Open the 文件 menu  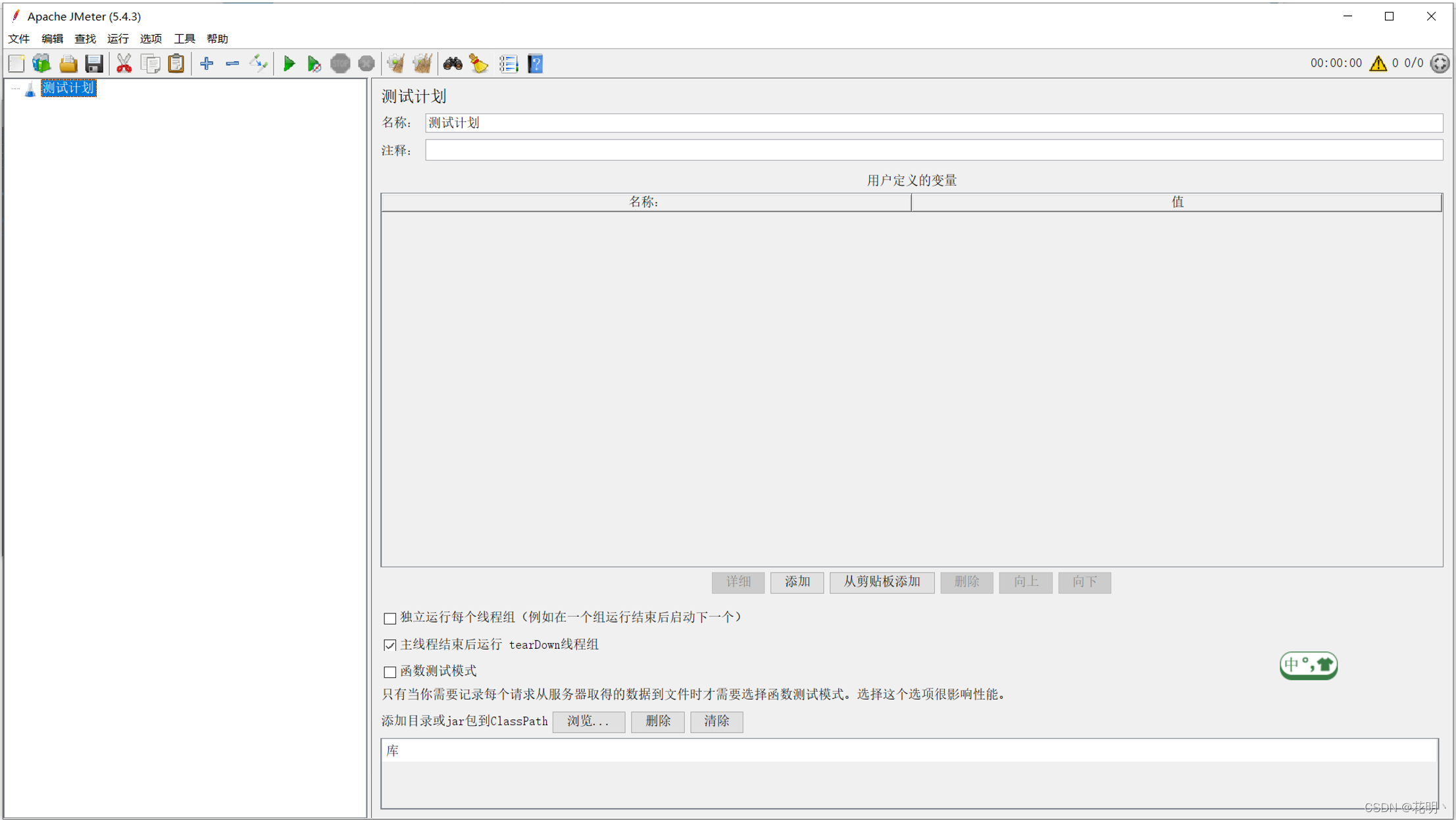click(18, 39)
